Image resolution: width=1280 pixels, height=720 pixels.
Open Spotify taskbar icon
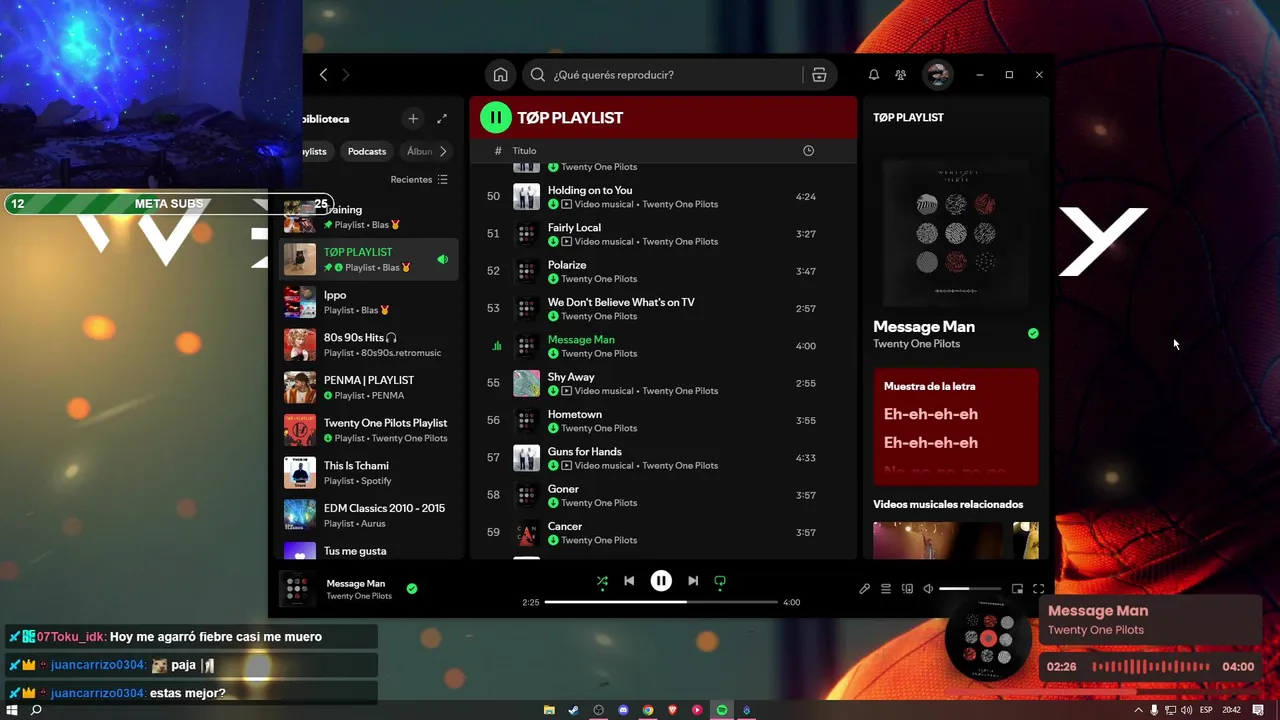tap(722, 710)
